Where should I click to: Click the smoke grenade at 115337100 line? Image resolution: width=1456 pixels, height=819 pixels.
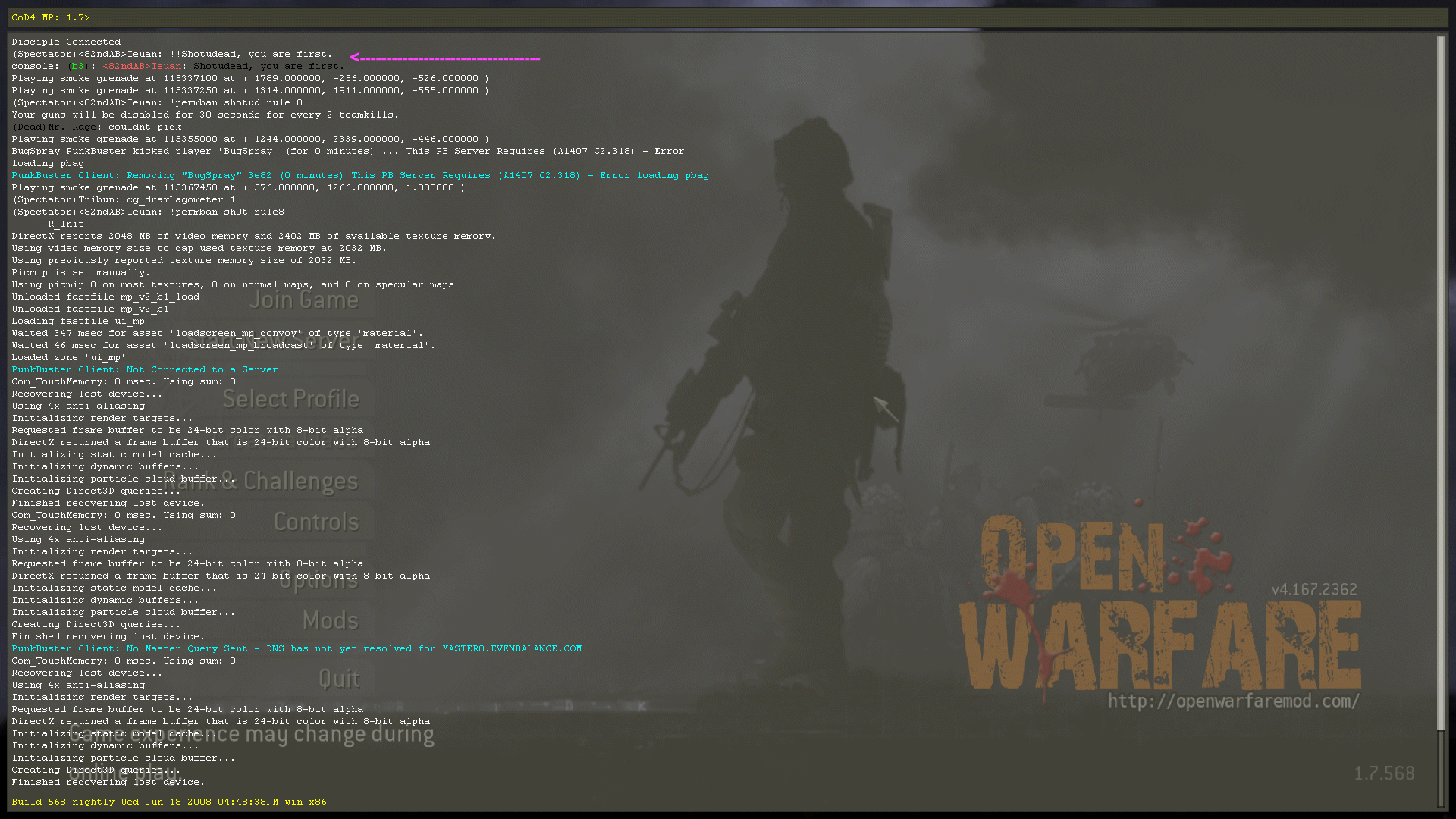tap(250, 78)
